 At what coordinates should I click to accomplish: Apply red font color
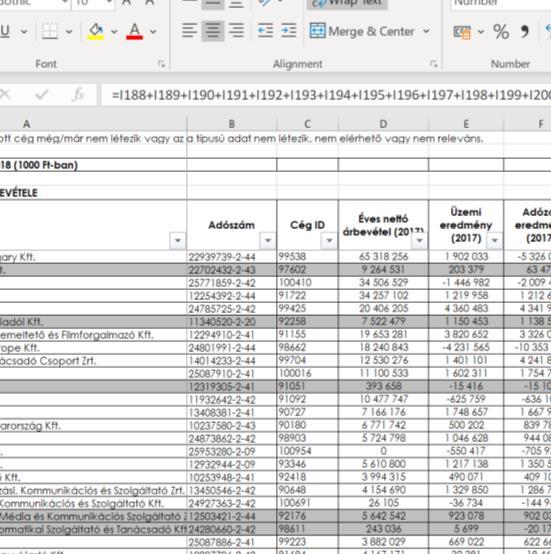coord(134,31)
